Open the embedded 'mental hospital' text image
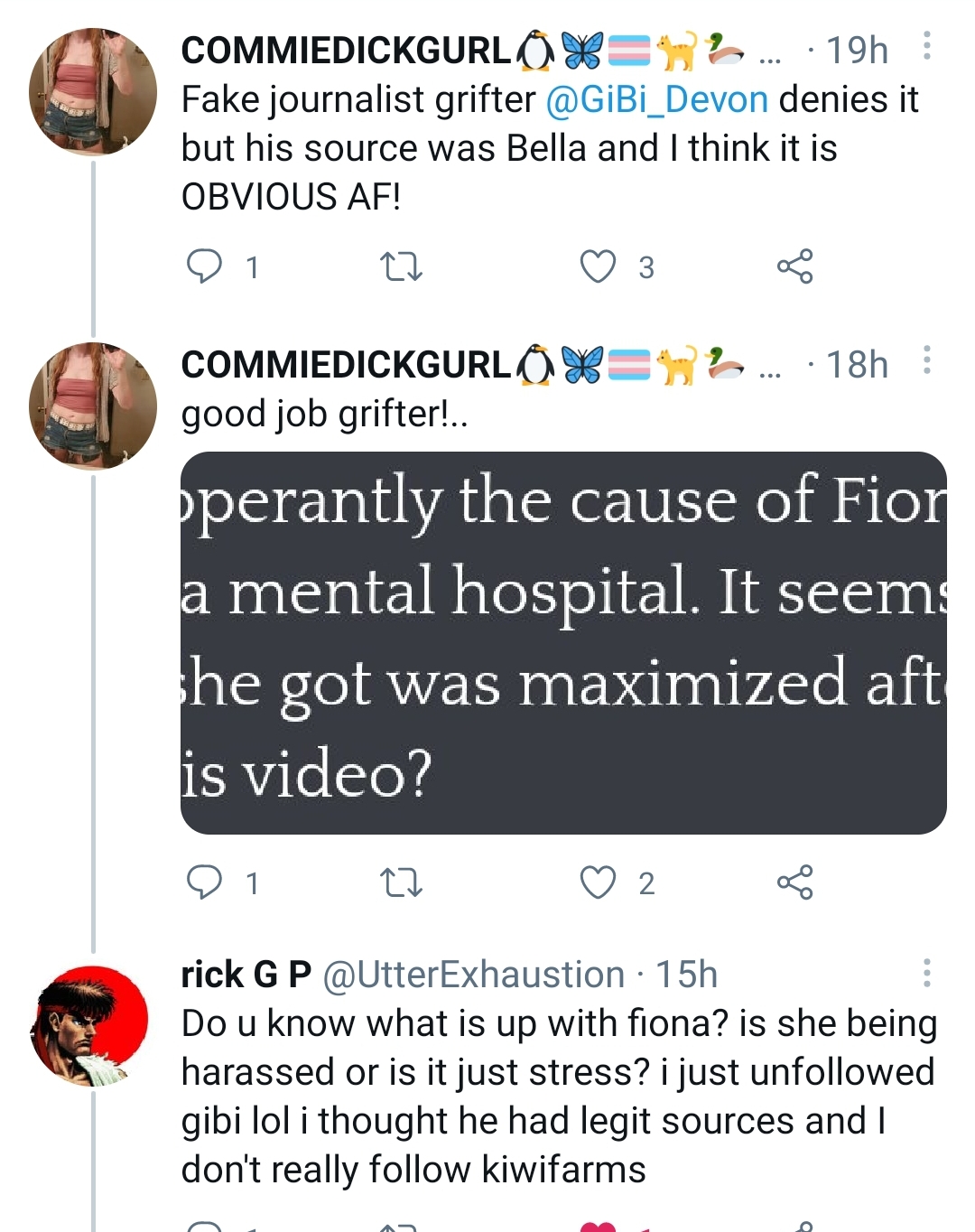 pyautogui.click(x=563, y=643)
